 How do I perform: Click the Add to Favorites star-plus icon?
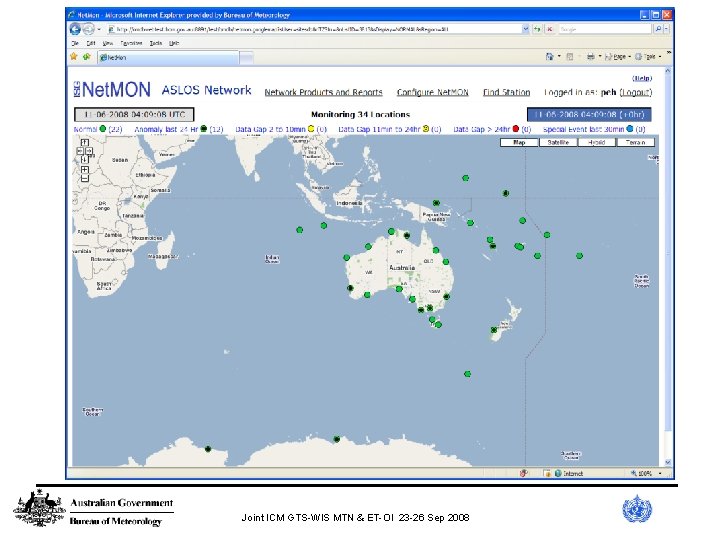(x=86, y=57)
